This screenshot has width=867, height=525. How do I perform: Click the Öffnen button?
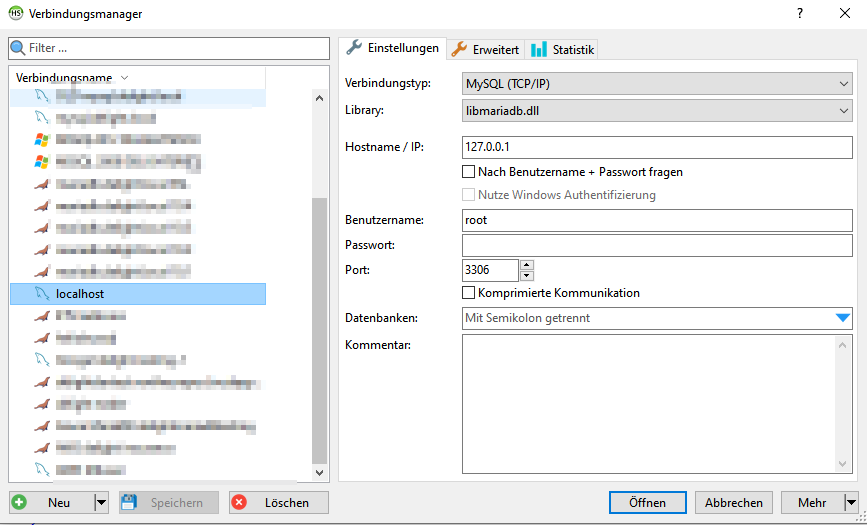click(x=648, y=503)
